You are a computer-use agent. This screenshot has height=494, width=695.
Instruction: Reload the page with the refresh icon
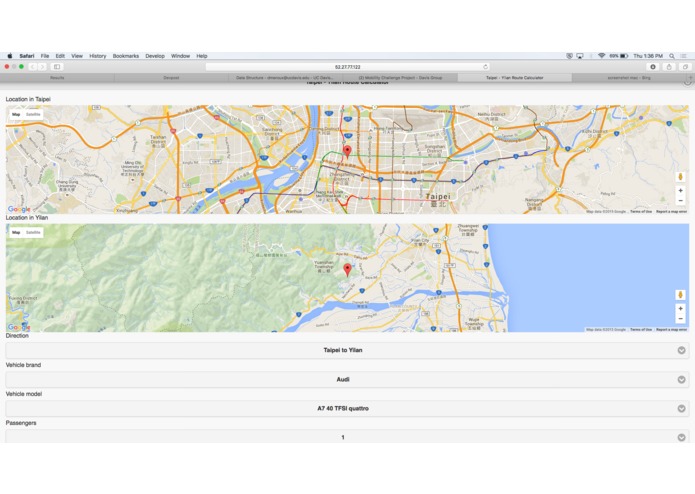(485, 67)
